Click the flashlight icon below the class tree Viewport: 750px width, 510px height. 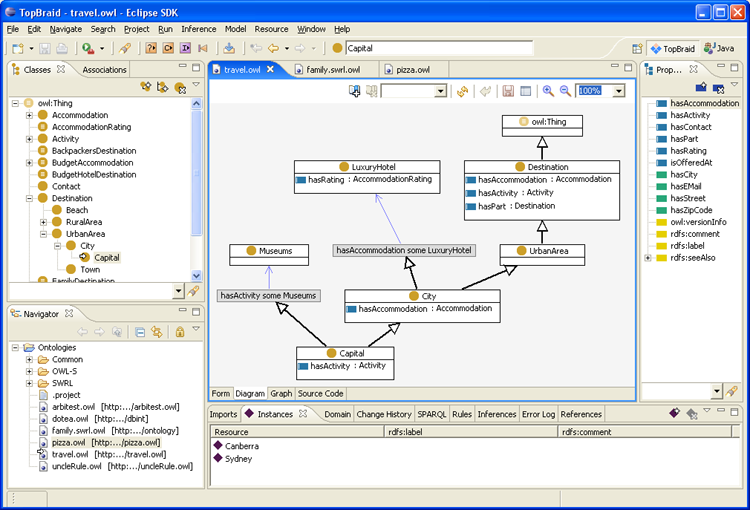[193, 291]
